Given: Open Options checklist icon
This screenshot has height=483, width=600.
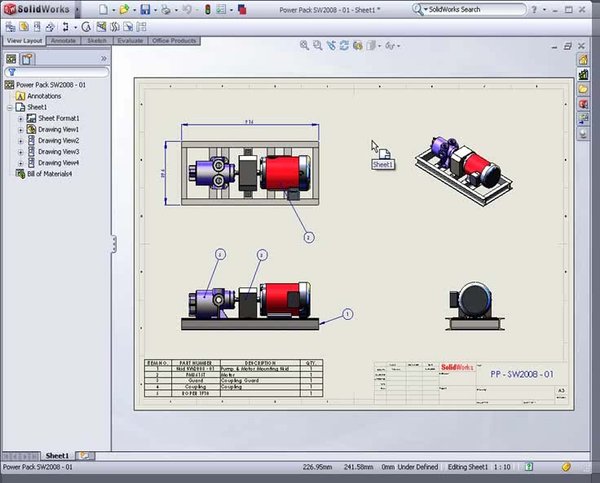Looking at the screenshot, I should tap(221, 10).
